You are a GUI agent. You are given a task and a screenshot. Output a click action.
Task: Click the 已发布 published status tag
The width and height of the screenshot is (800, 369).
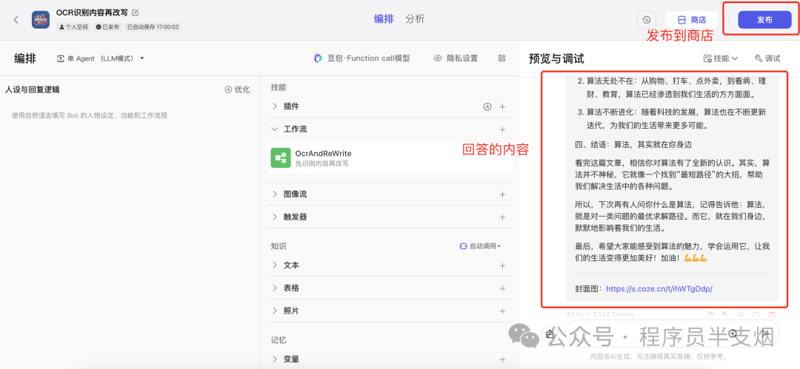coord(108,27)
